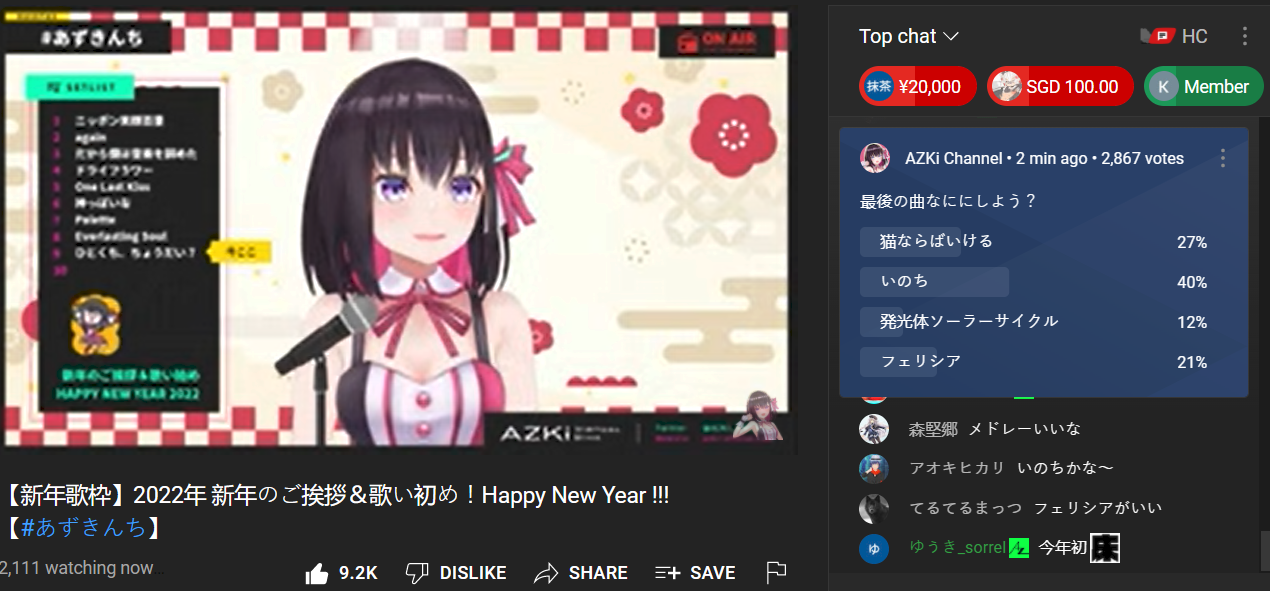Open the ¥20,000 super chat chip
The image size is (1270, 591).
[917, 86]
